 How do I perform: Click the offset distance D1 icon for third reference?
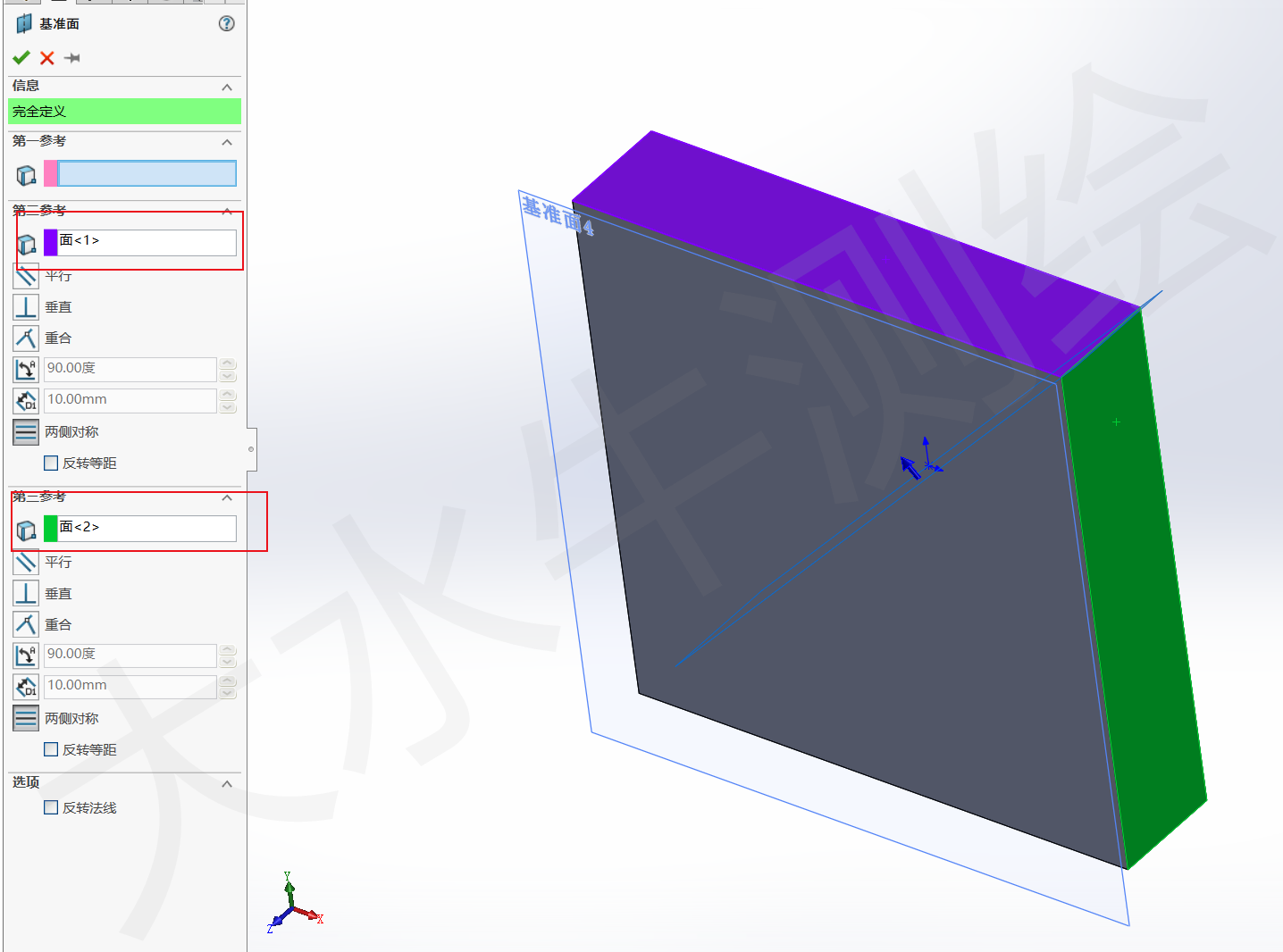[26, 686]
